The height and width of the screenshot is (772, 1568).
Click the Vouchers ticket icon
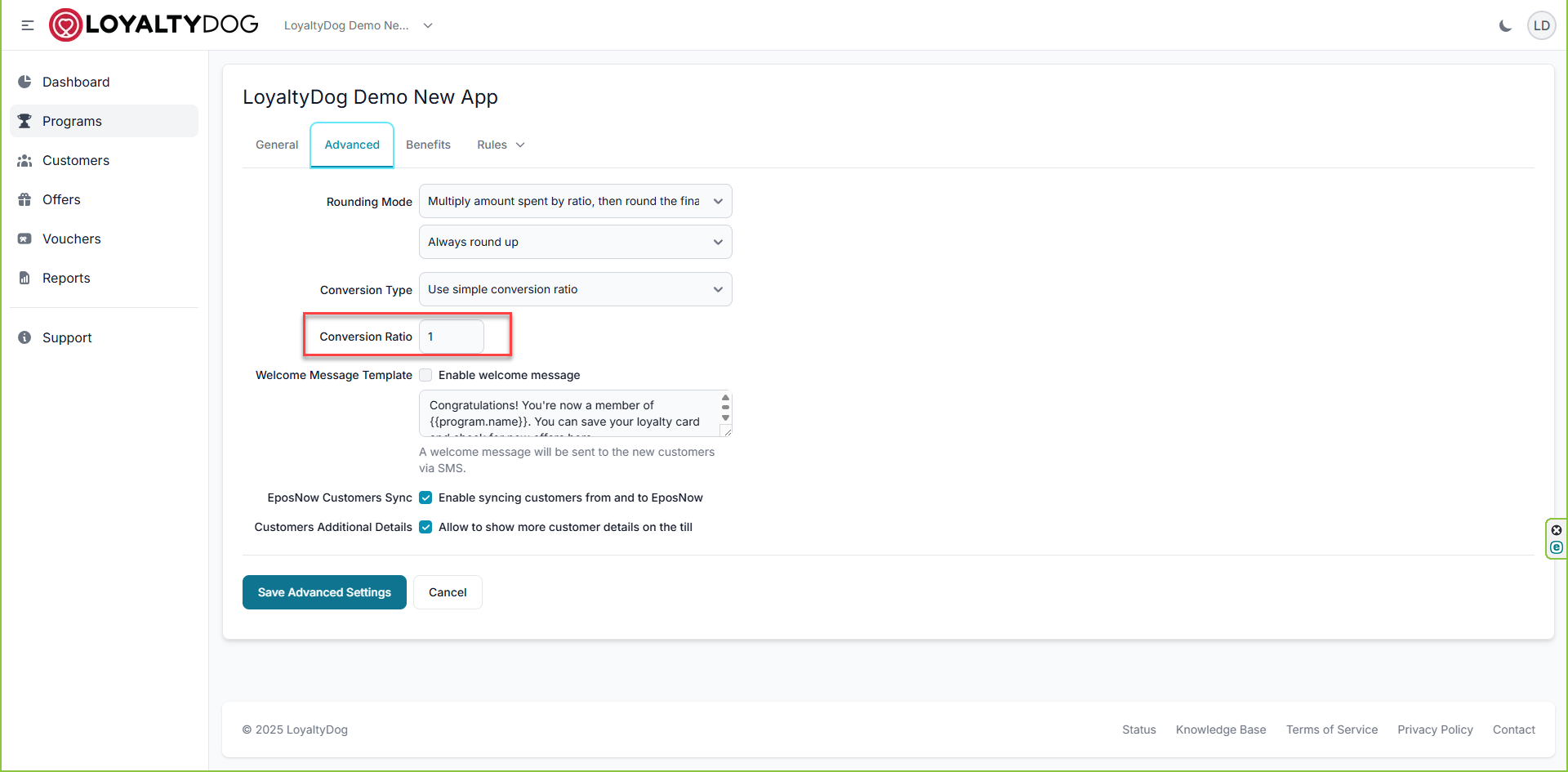24,239
